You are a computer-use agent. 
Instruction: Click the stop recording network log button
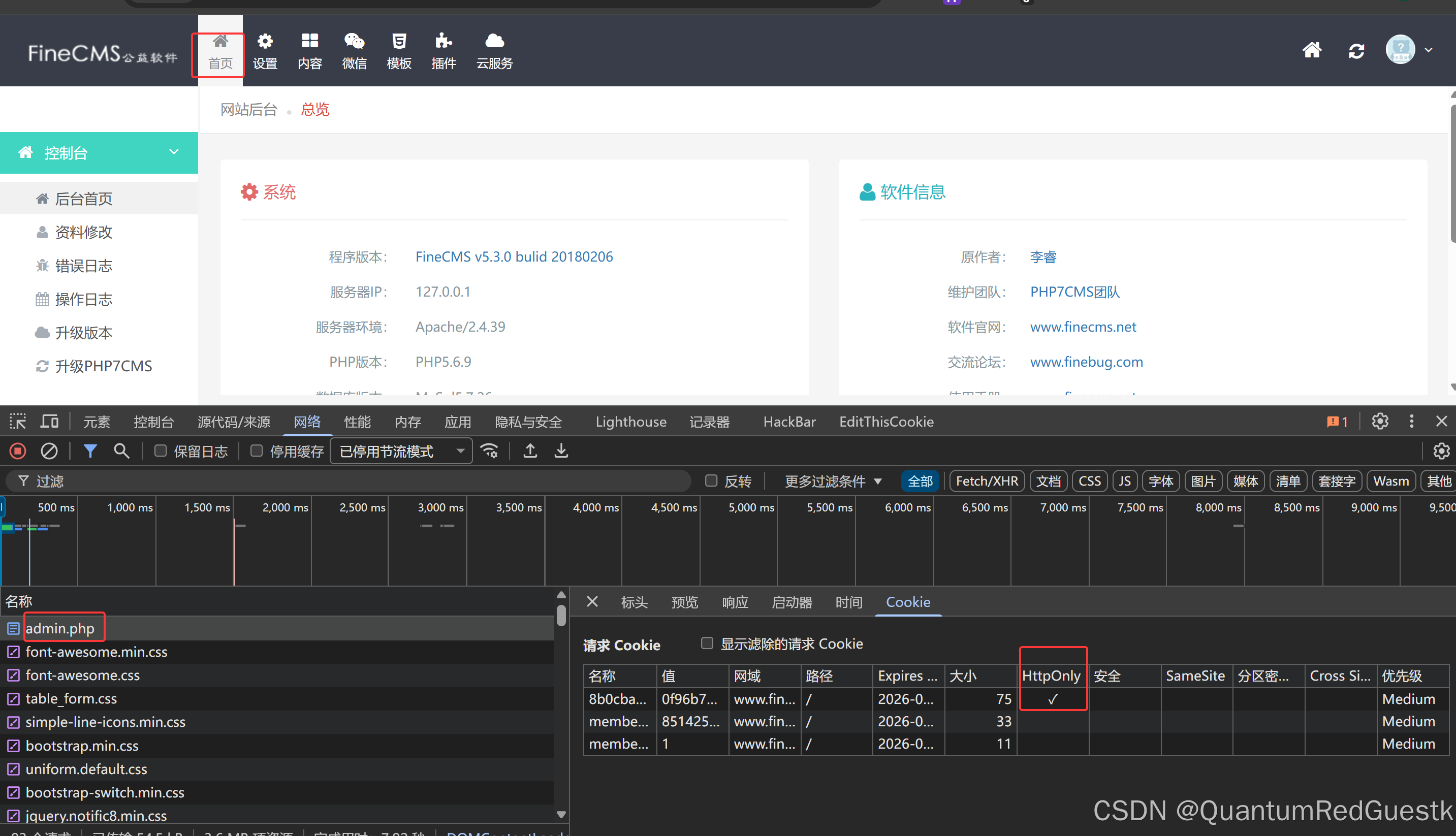(x=18, y=452)
